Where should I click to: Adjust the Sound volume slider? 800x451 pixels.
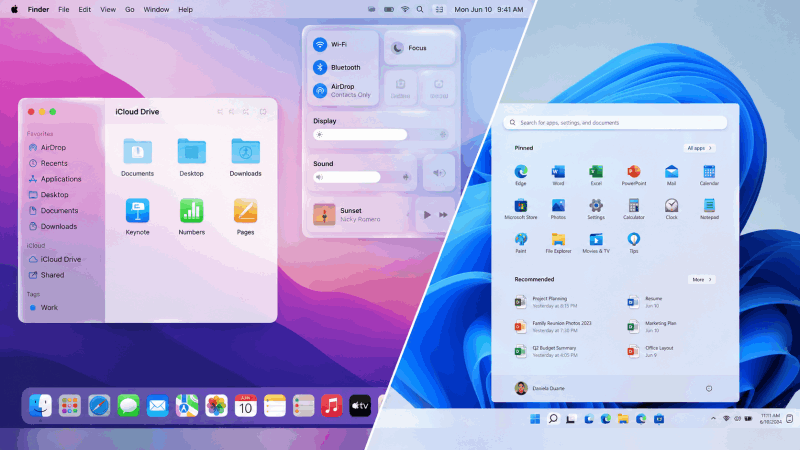(x=362, y=177)
